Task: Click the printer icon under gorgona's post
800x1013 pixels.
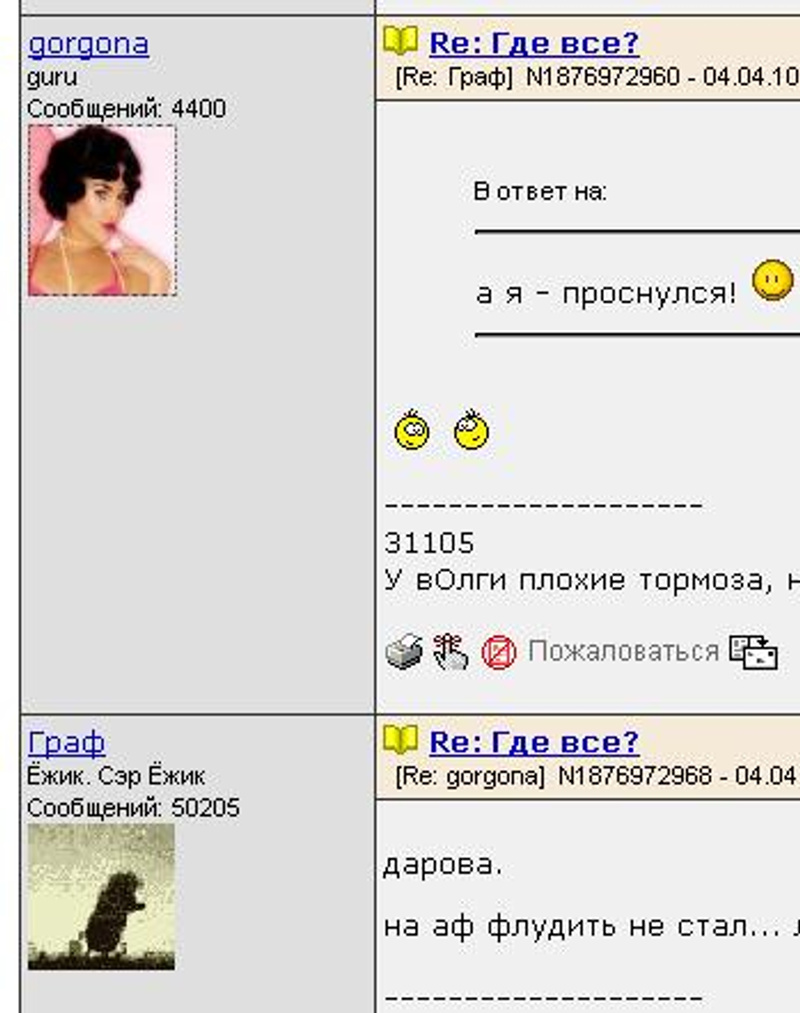Action: [404, 651]
